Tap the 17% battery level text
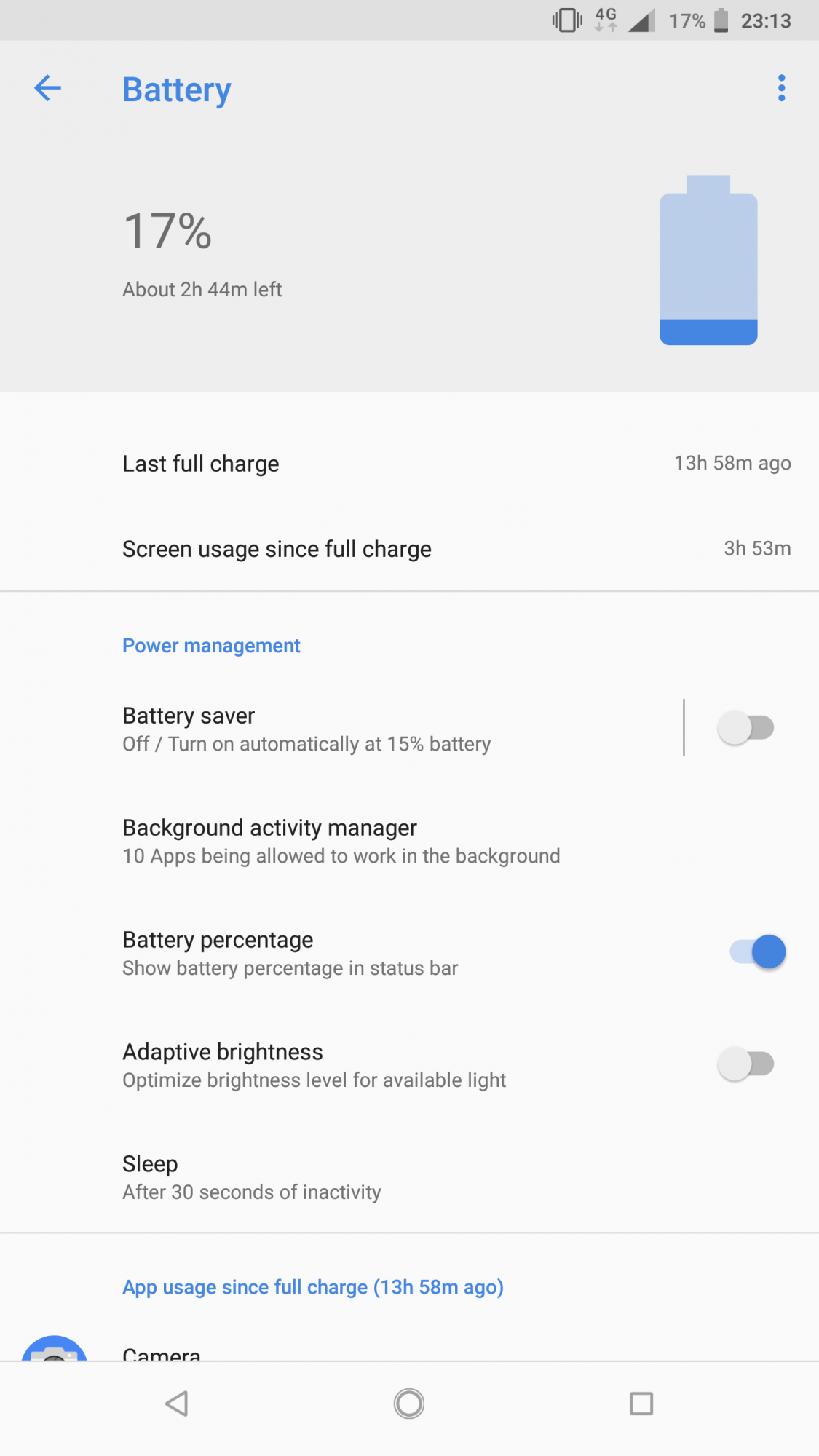Image resolution: width=819 pixels, height=1456 pixels. [x=167, y=232]
